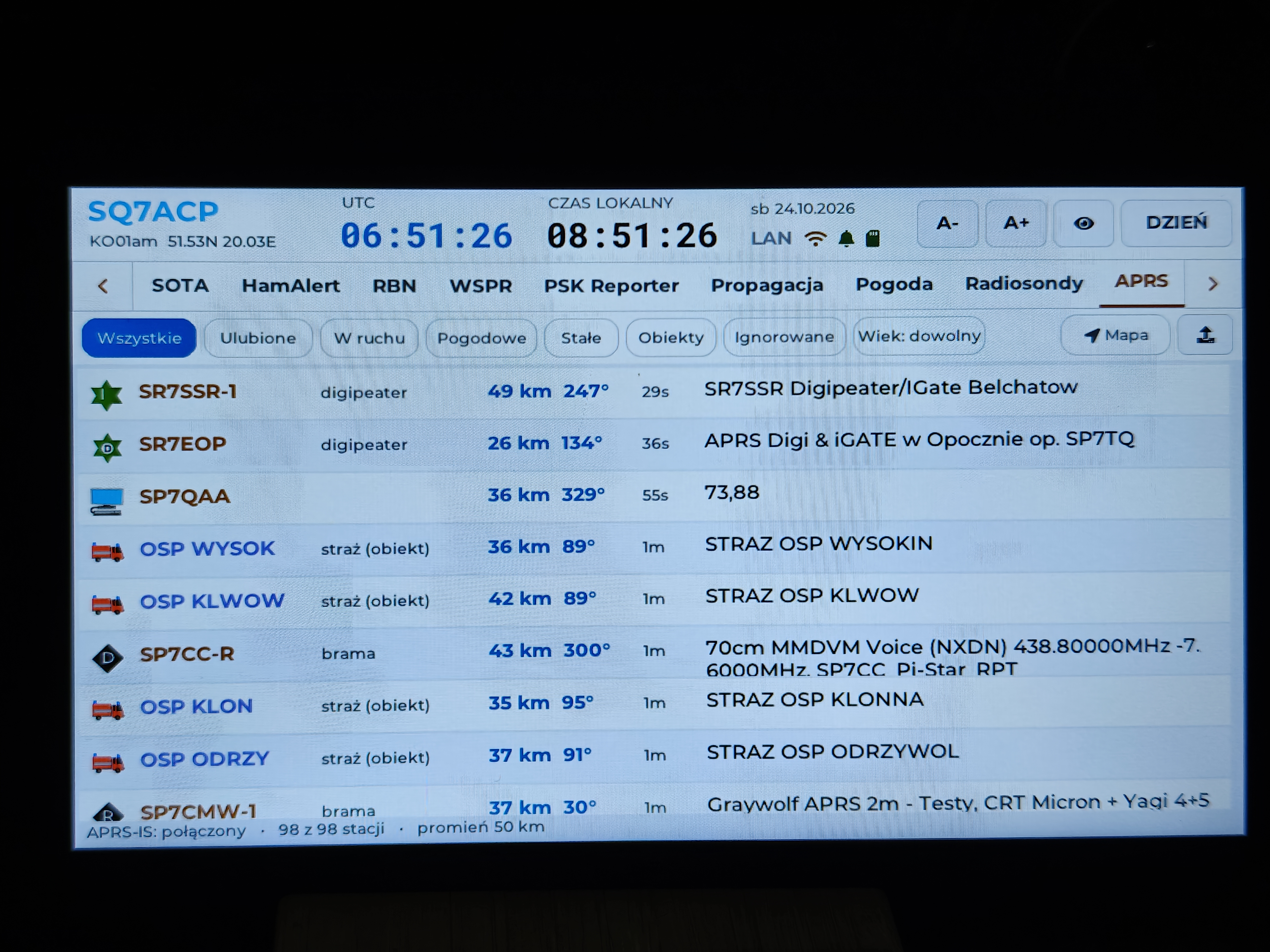Switch to the Radiosondy tab
This screenshot has height=952, width=1270.
pos(1024,283)
